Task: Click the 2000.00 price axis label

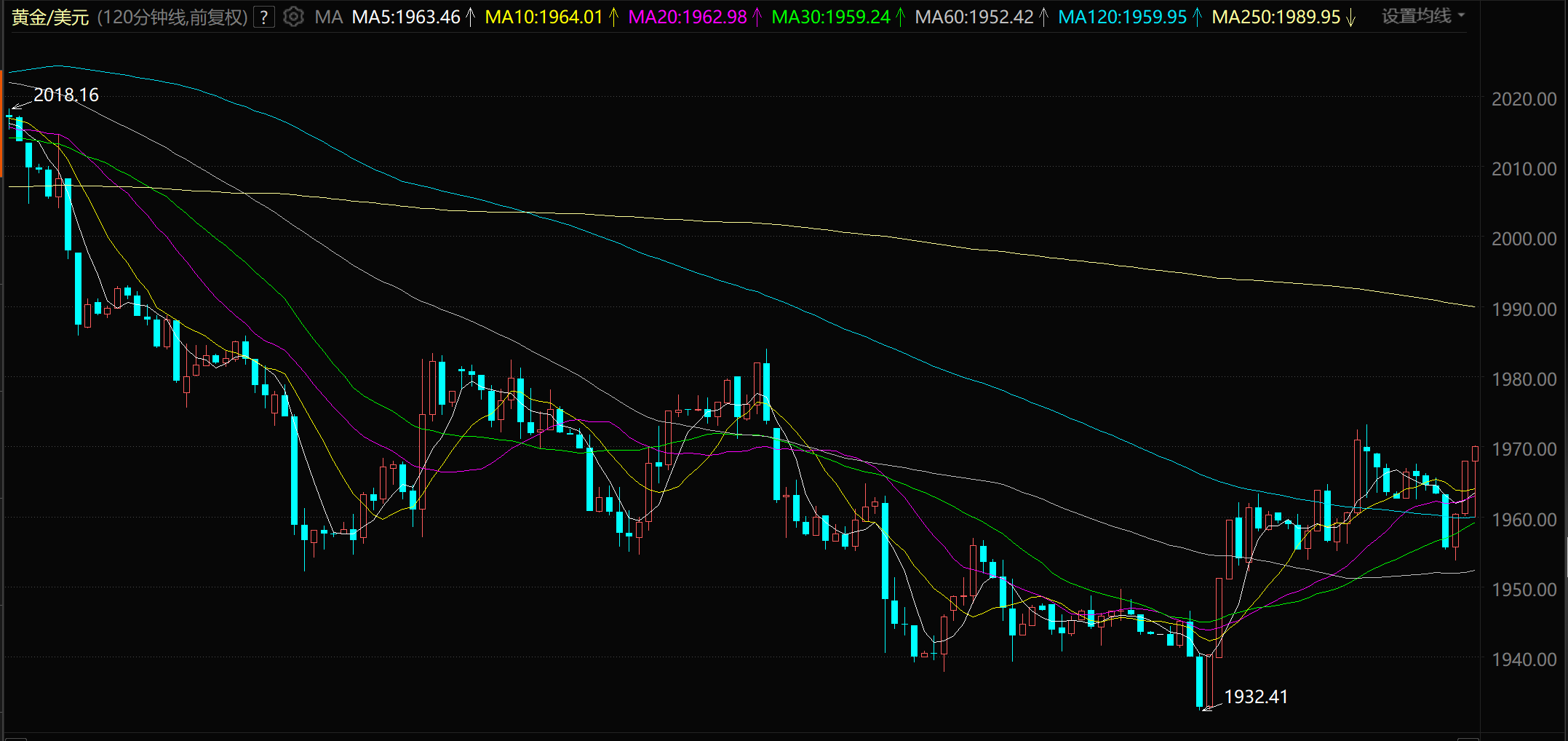Action: [x=1524, y=239]
